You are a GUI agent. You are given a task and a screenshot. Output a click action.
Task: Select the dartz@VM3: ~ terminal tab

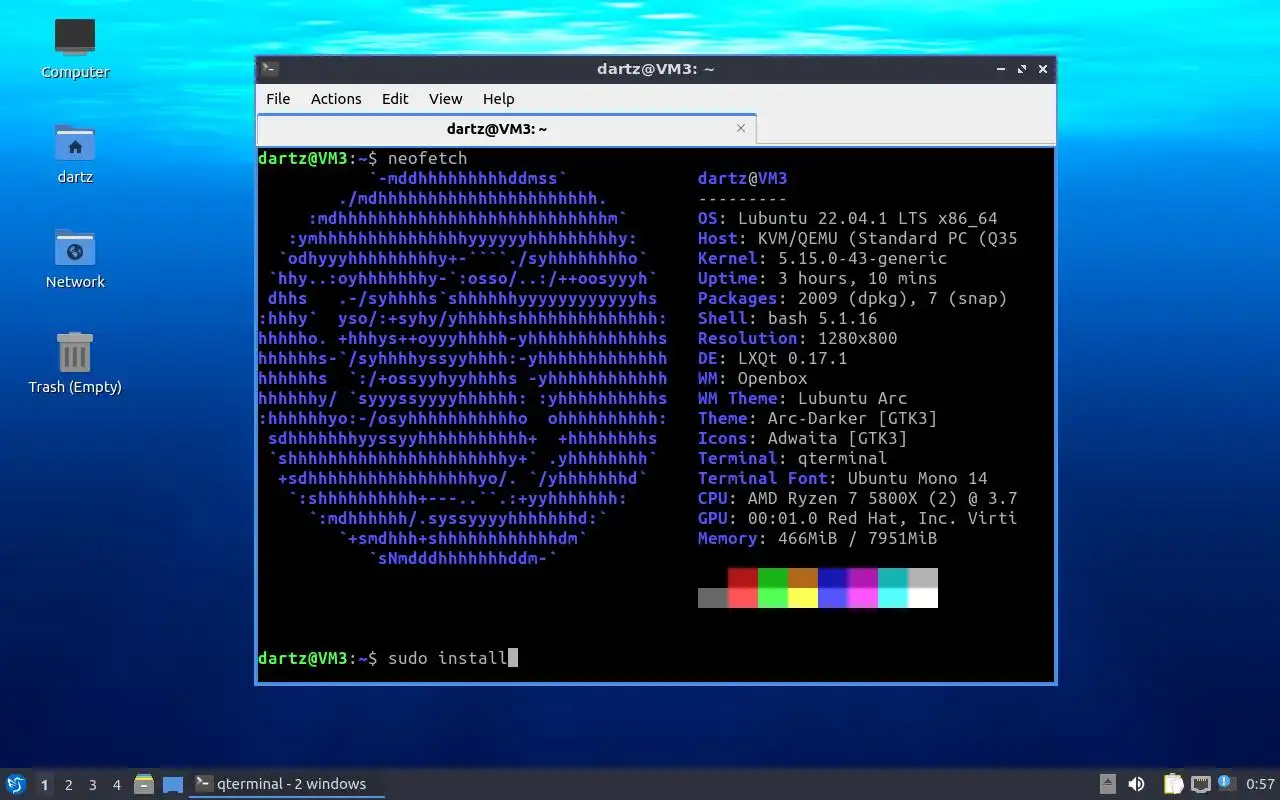pos(506,128)
